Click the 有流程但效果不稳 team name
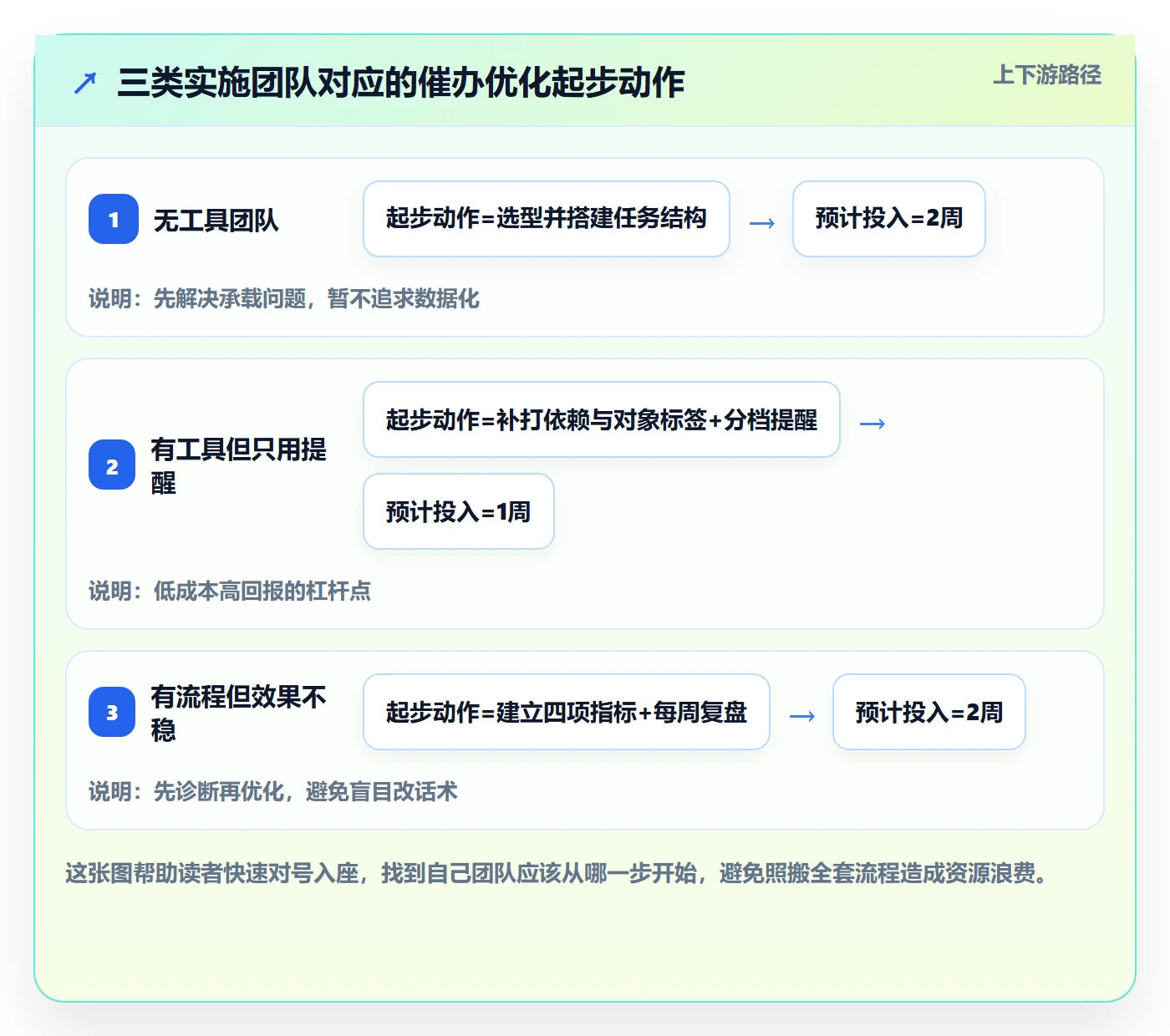The width and height of the screenshot is (1170, 1036). [239, 713]
